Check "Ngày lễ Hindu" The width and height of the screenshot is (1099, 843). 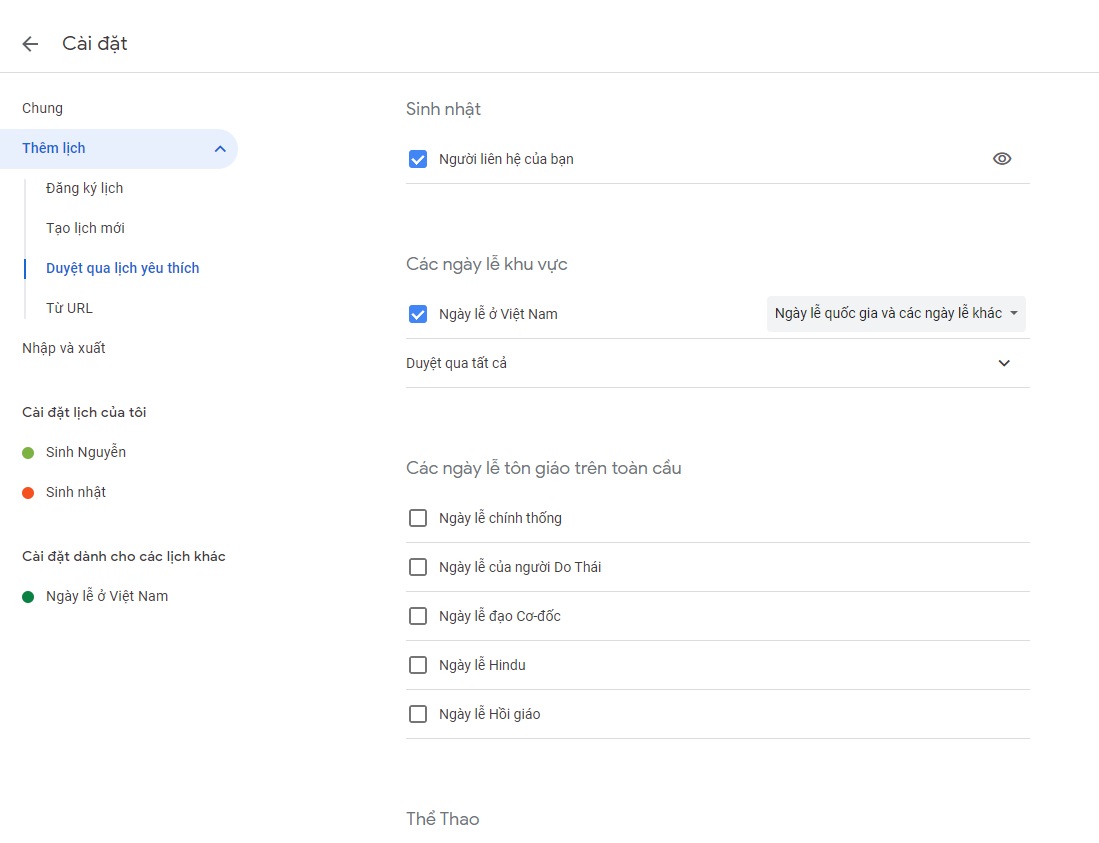[x=417, y=665]
